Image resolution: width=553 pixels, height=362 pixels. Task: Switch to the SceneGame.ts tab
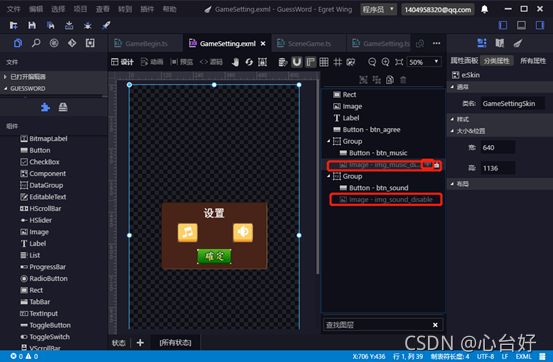click(x=304, y=43)
